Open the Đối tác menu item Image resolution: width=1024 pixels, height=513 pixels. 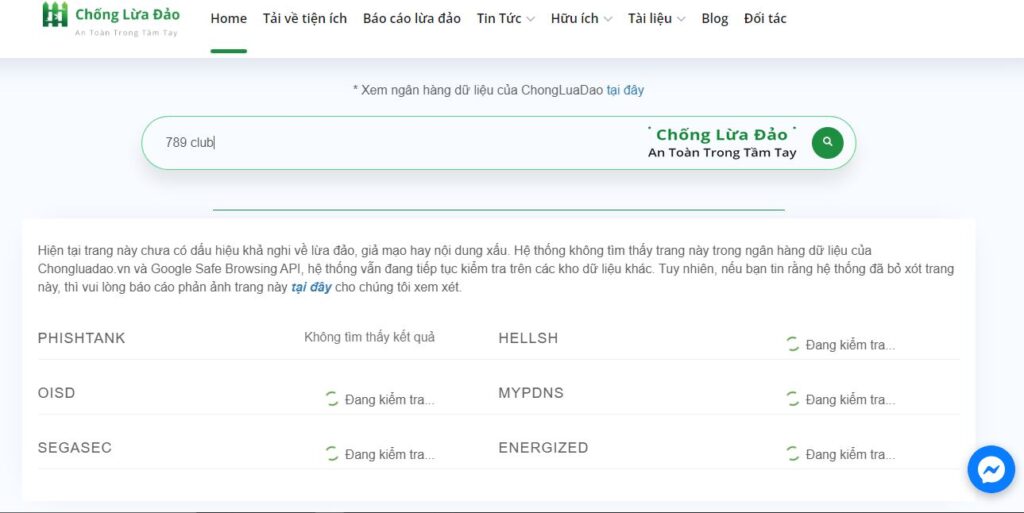pos(765,18)
